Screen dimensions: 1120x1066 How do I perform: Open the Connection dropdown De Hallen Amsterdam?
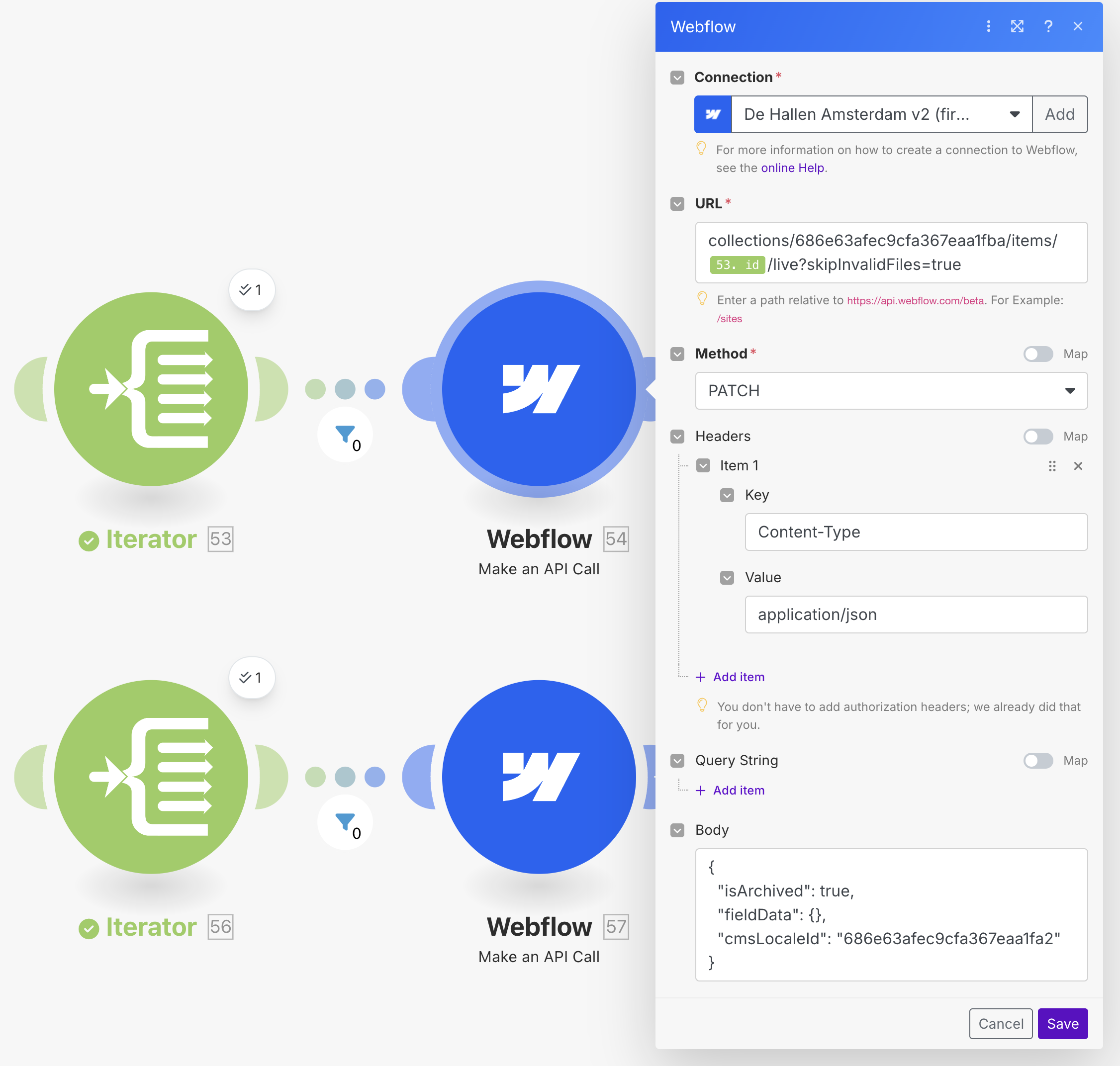coord(881,114)
